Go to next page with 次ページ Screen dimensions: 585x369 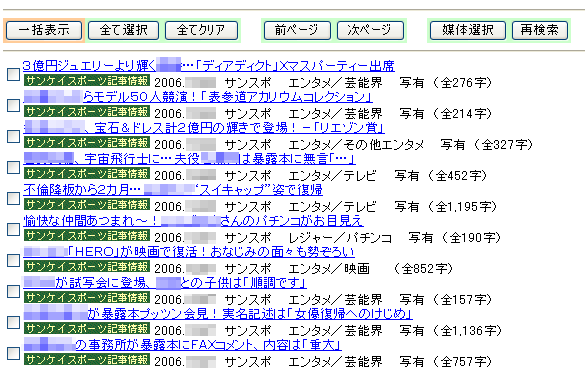coord(370,30)
